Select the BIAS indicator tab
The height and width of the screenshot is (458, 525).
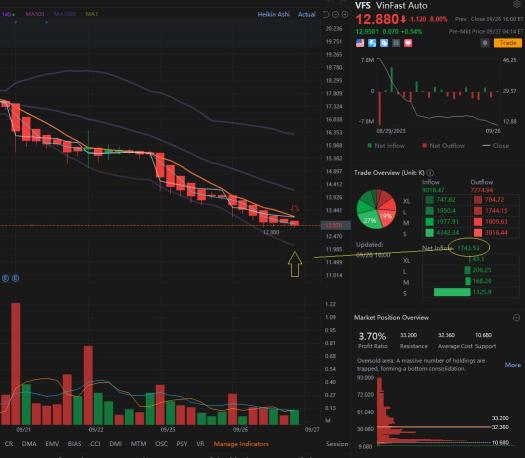(74, 444)
